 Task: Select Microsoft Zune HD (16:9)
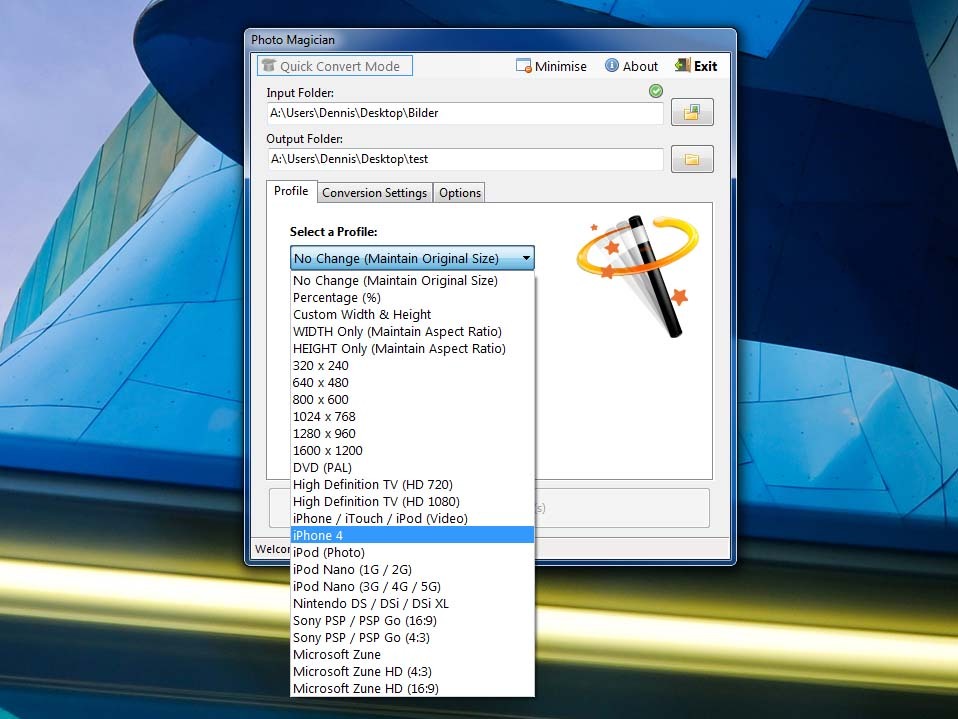pyautogui.click(x=412, y=689)
